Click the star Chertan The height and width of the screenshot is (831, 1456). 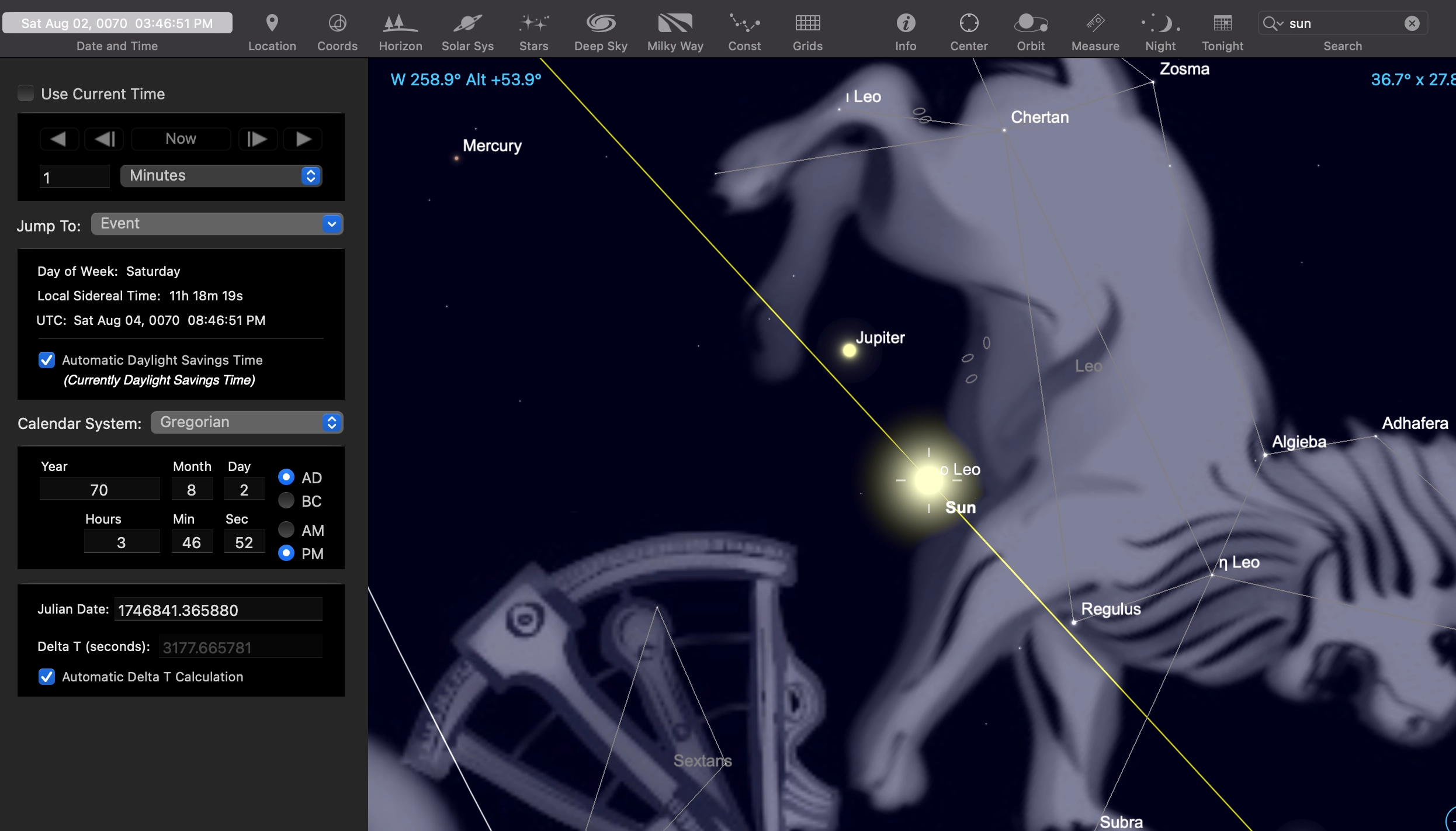click(x=1004, y=130)
